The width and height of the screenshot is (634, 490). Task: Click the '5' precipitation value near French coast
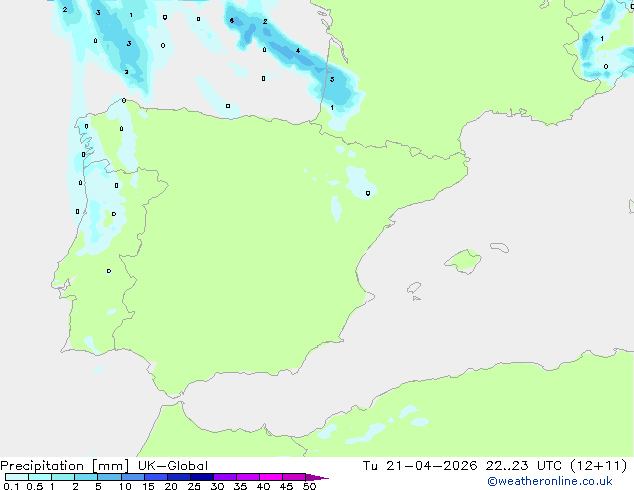coord(332,79)
